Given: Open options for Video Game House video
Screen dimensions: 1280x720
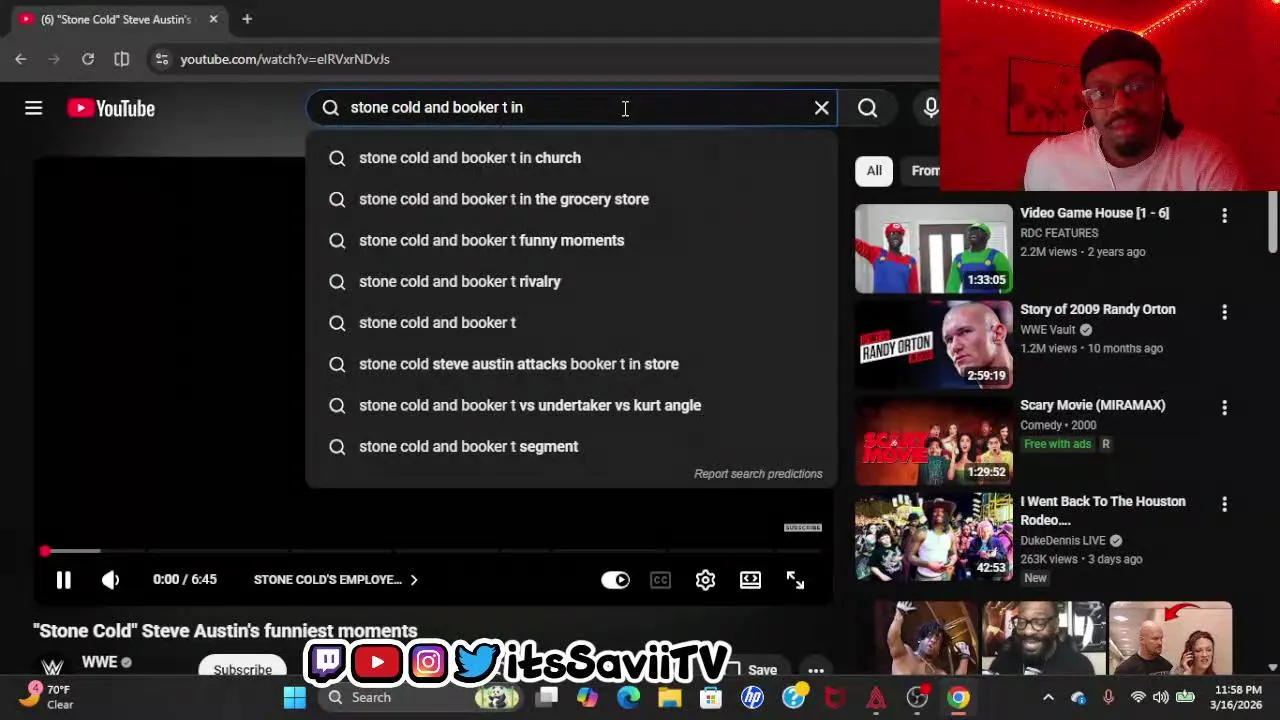Looking at the screenshot, I should pos(1224,215).
